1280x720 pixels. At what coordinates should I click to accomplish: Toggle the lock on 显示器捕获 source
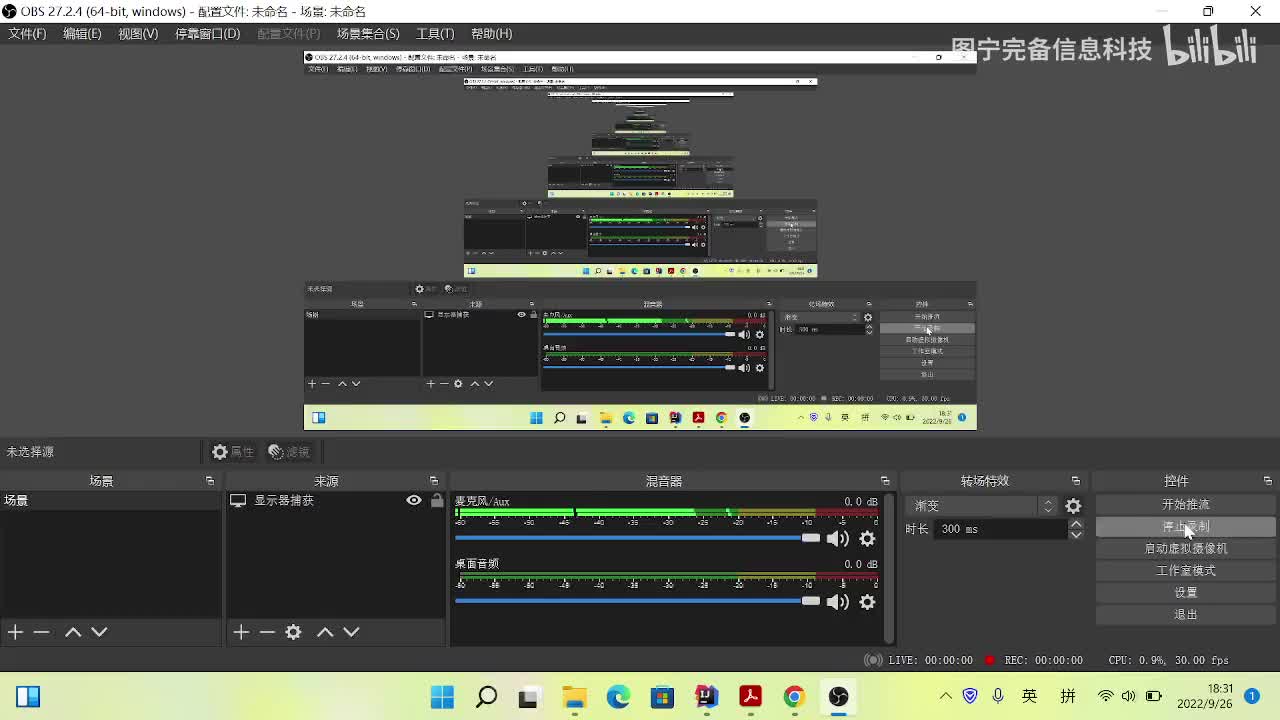[x=437, y=500]
